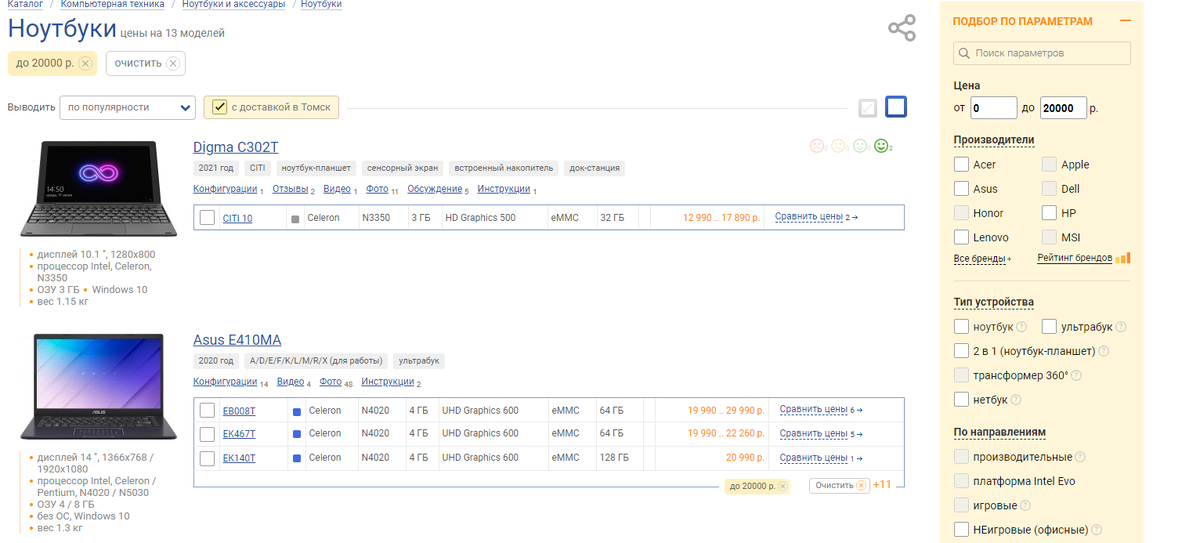Collapse the 'Подбор по параметрам' panel
Image resolution: width=1200 pixels, height=543 pixels.
(x=1125, y=21)
